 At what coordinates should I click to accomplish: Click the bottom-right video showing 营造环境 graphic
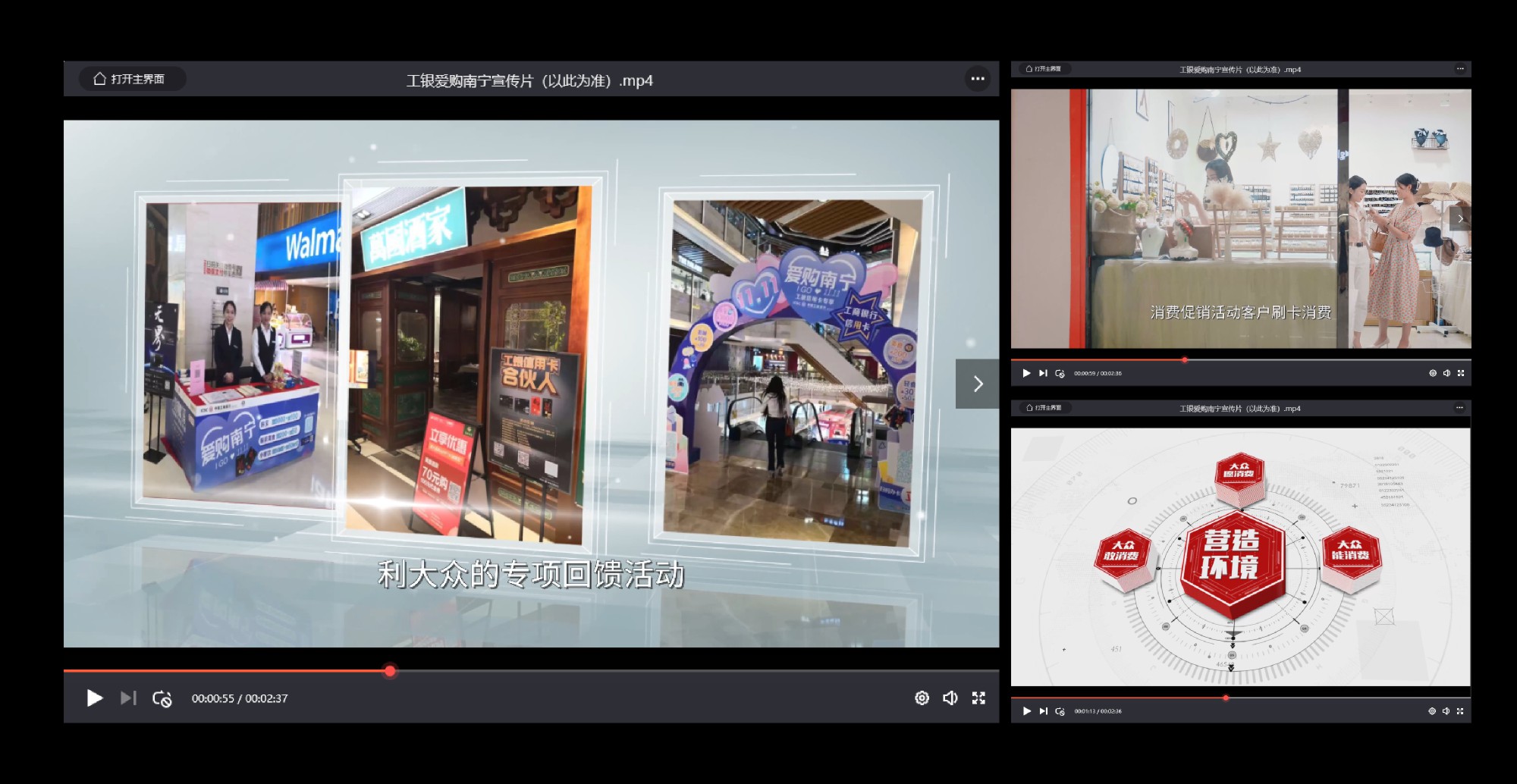click(1241, 557)
